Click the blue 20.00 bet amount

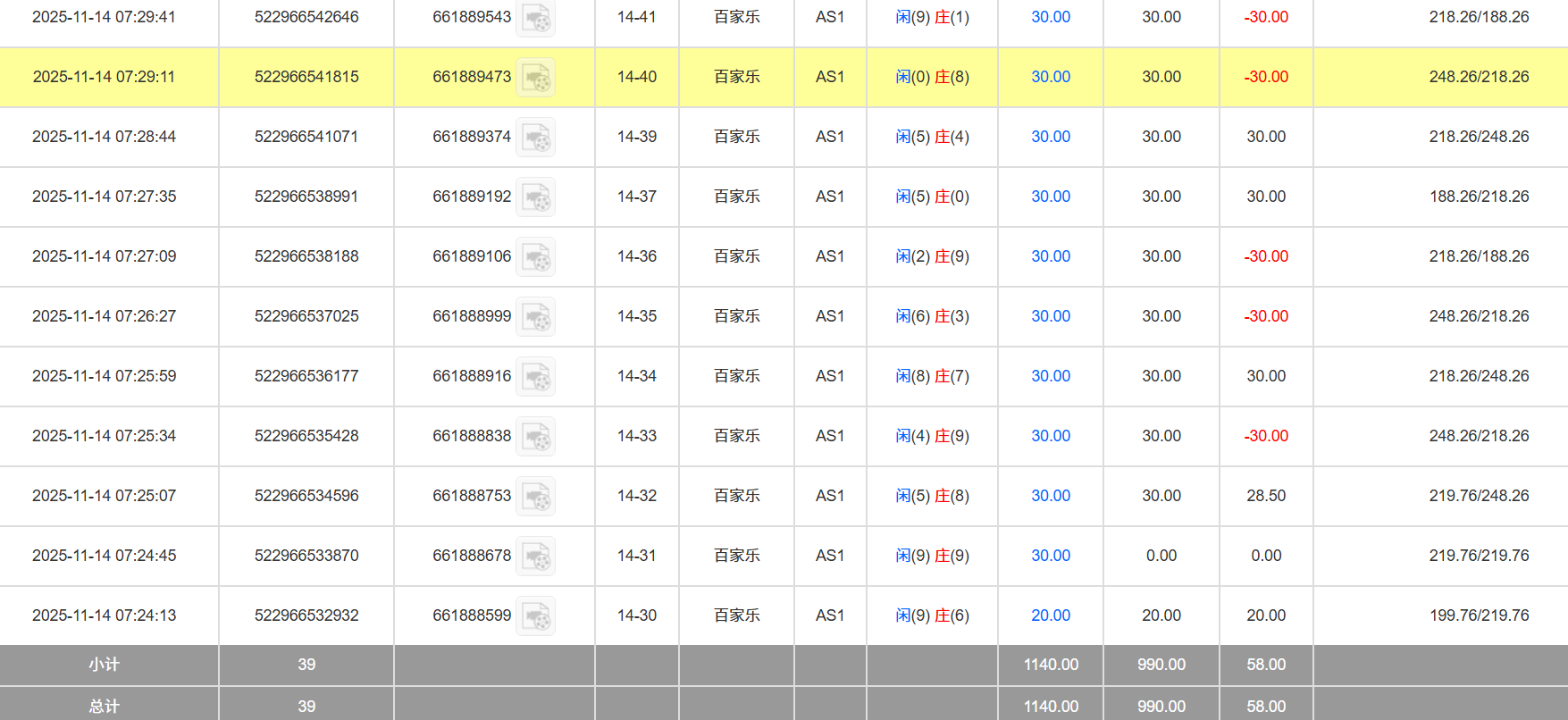(x=1050, y=615)
